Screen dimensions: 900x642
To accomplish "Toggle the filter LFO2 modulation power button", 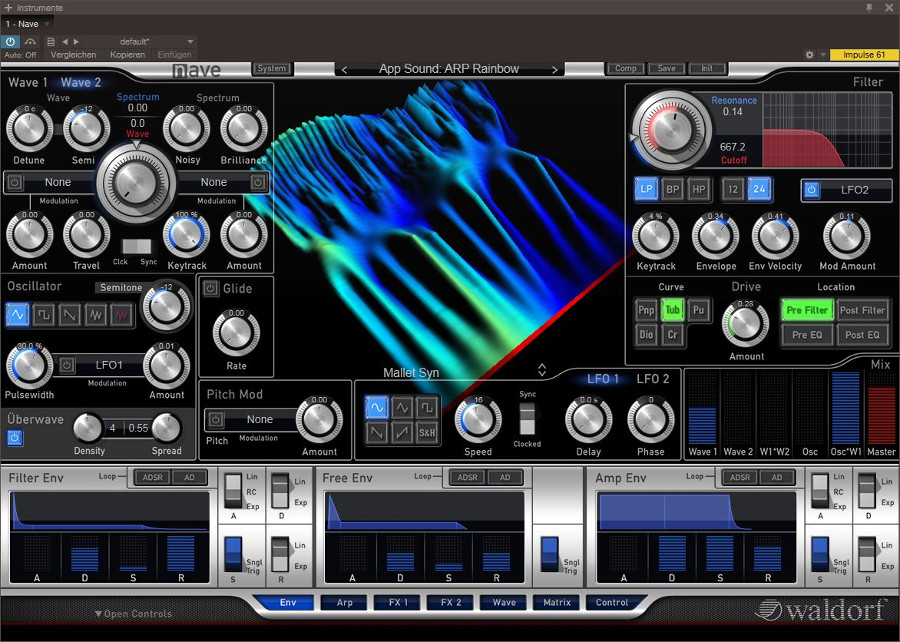I will [811, 189].
